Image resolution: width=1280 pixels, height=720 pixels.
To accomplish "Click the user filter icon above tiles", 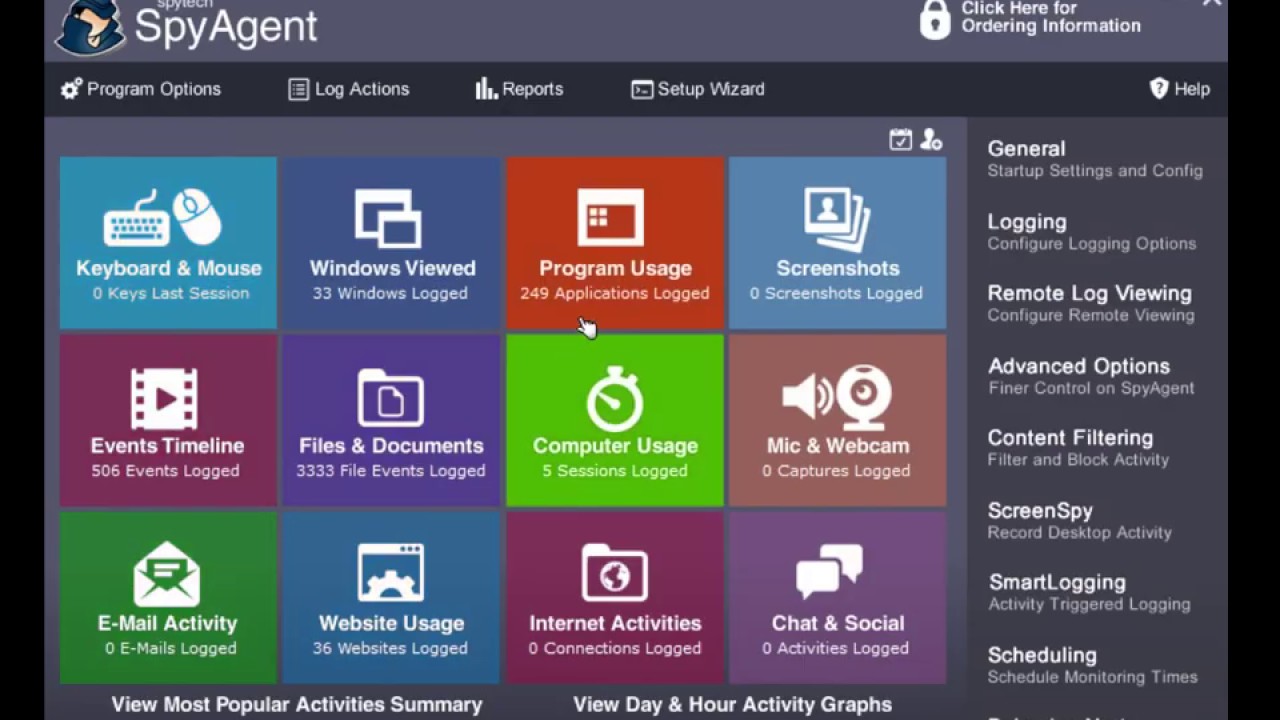I will 931,140.
